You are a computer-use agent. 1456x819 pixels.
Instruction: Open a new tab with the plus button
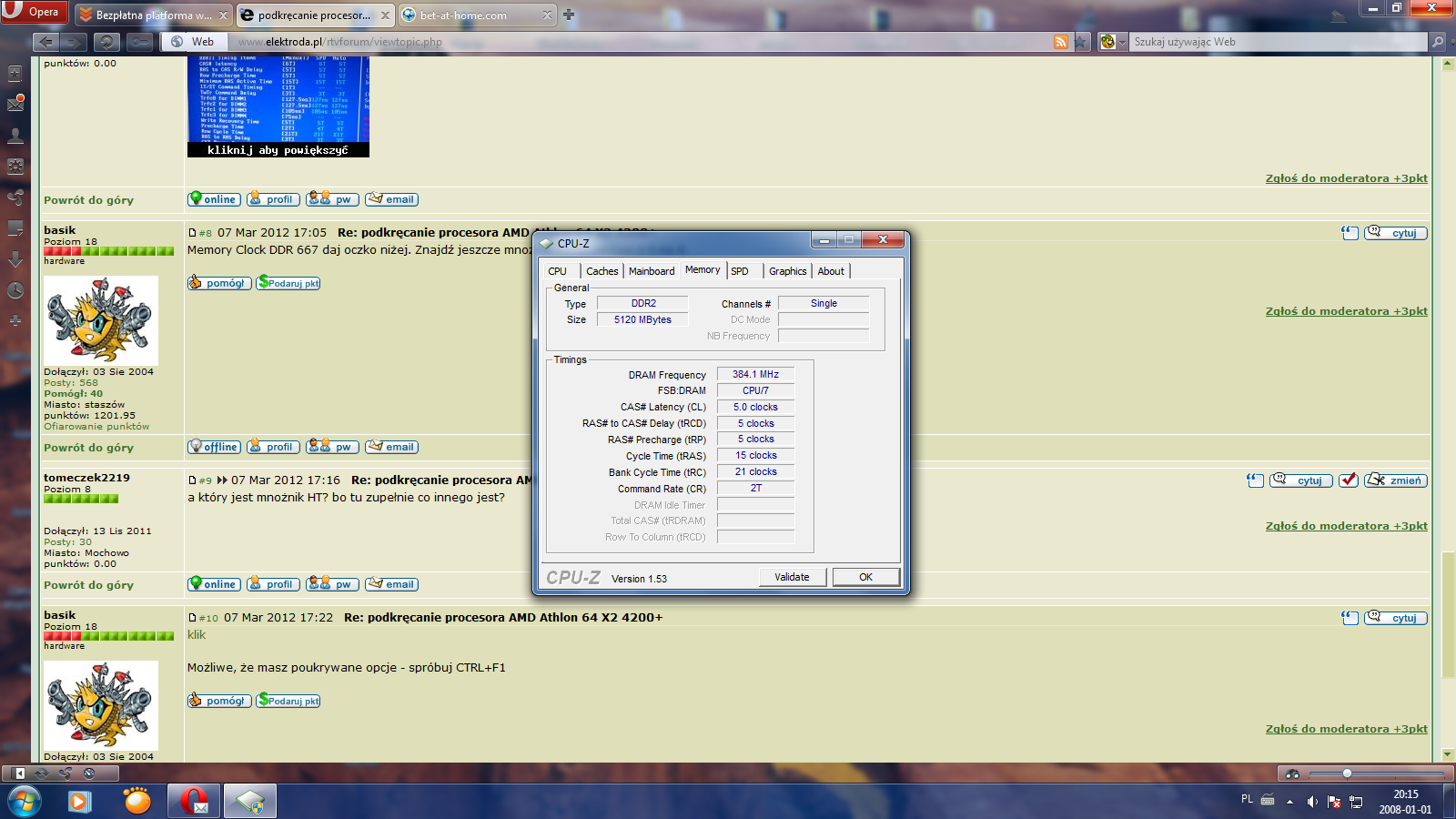[569, 15]
